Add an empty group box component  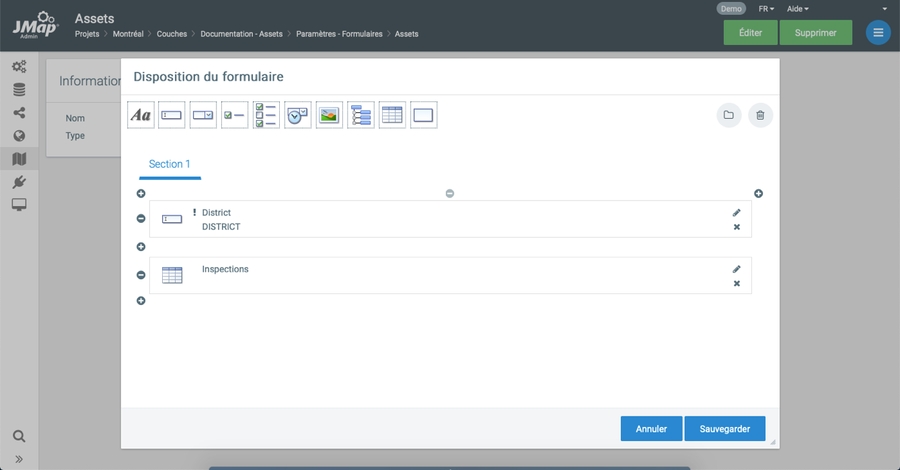click(423, 115)
